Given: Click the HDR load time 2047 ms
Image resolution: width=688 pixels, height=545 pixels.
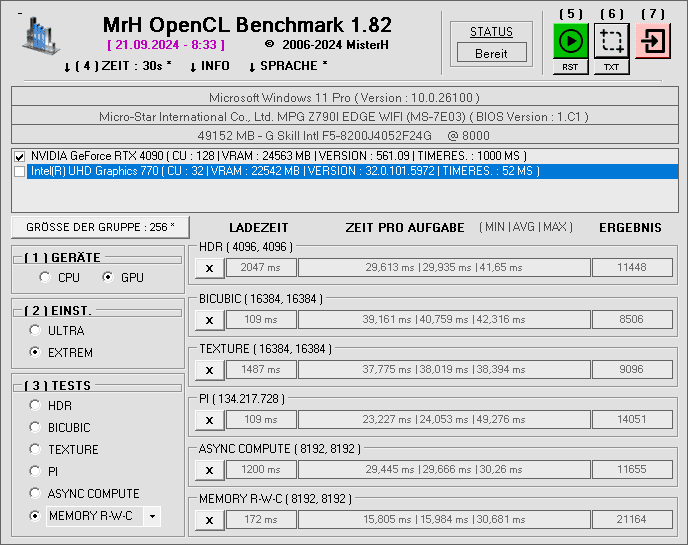Looking at the screenshot, I should pos(261,267).
